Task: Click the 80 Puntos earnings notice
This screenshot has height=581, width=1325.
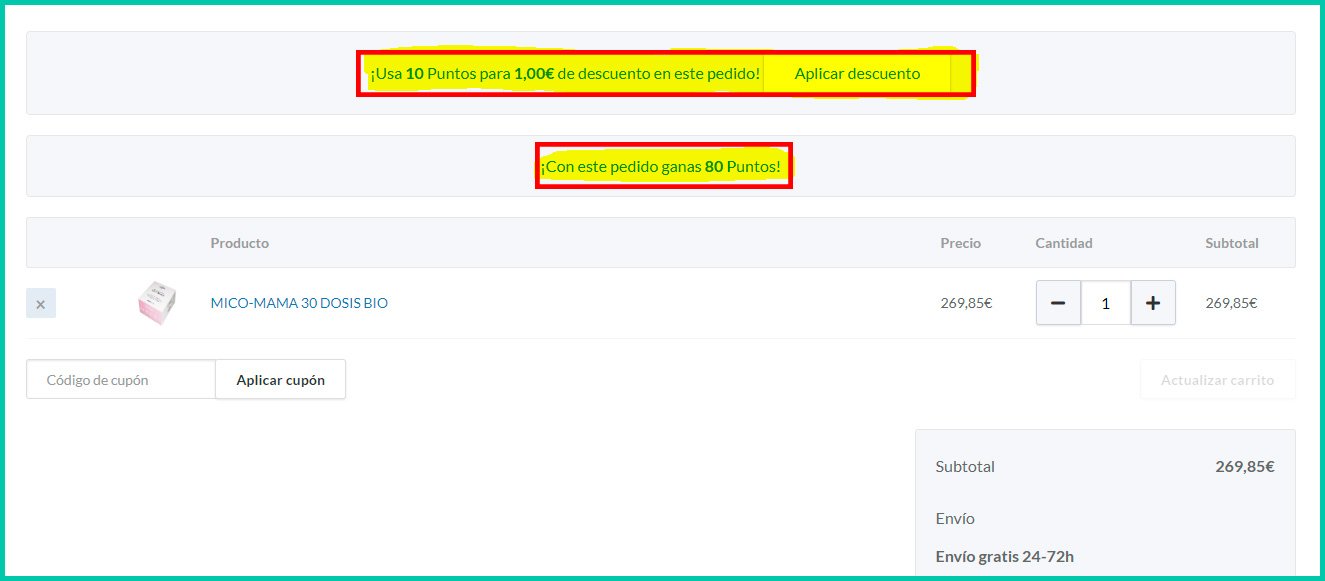Action: point(661,167)
